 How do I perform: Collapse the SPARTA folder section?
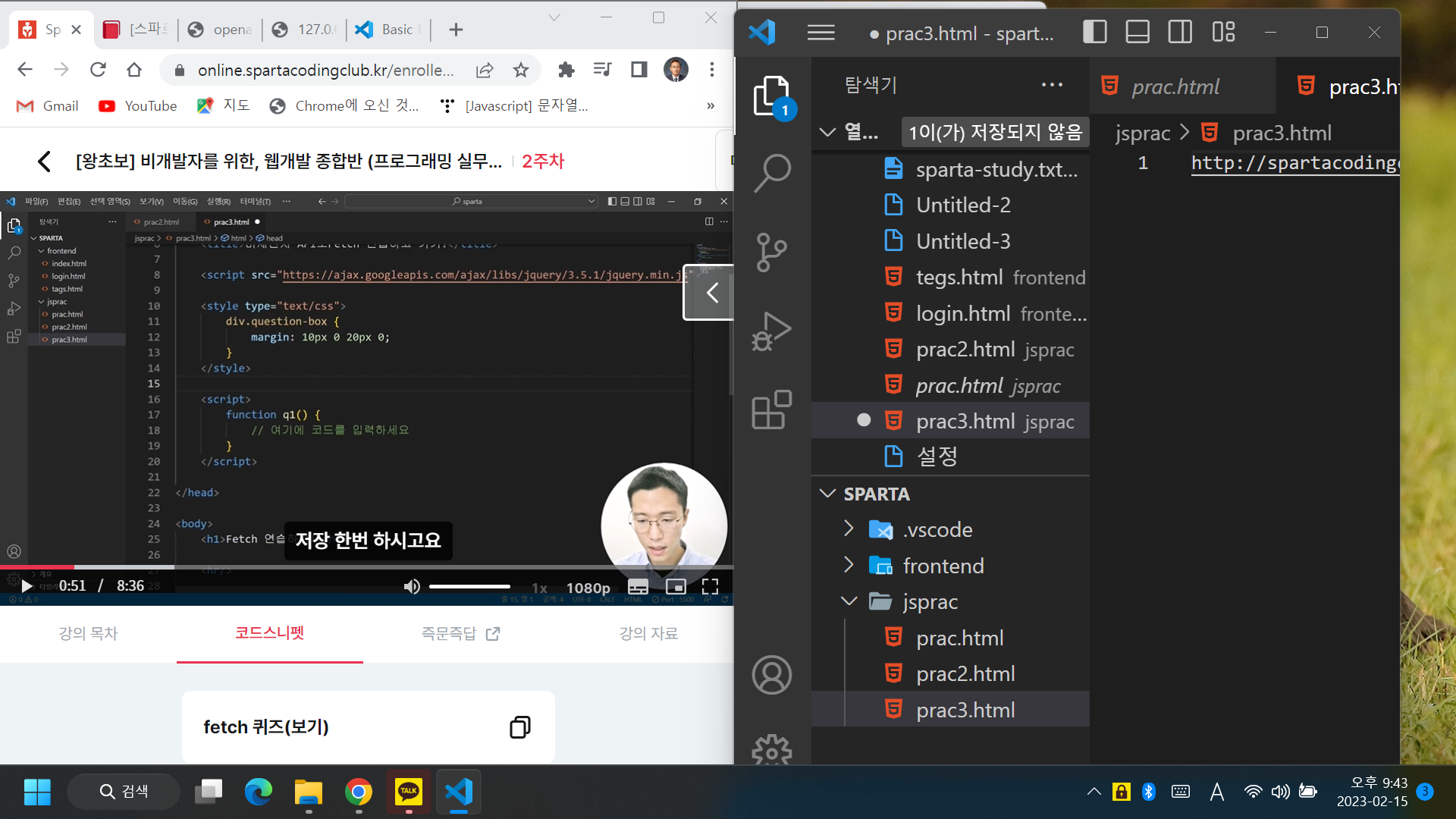(x=827, y=494)
